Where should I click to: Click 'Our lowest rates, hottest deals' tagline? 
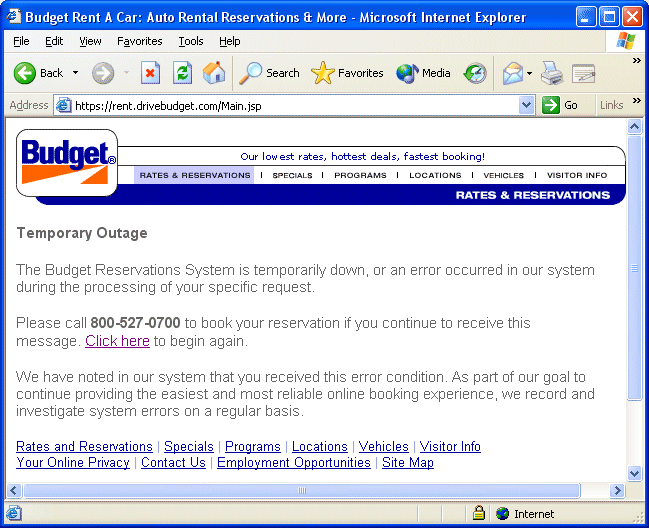pos(363,156)
